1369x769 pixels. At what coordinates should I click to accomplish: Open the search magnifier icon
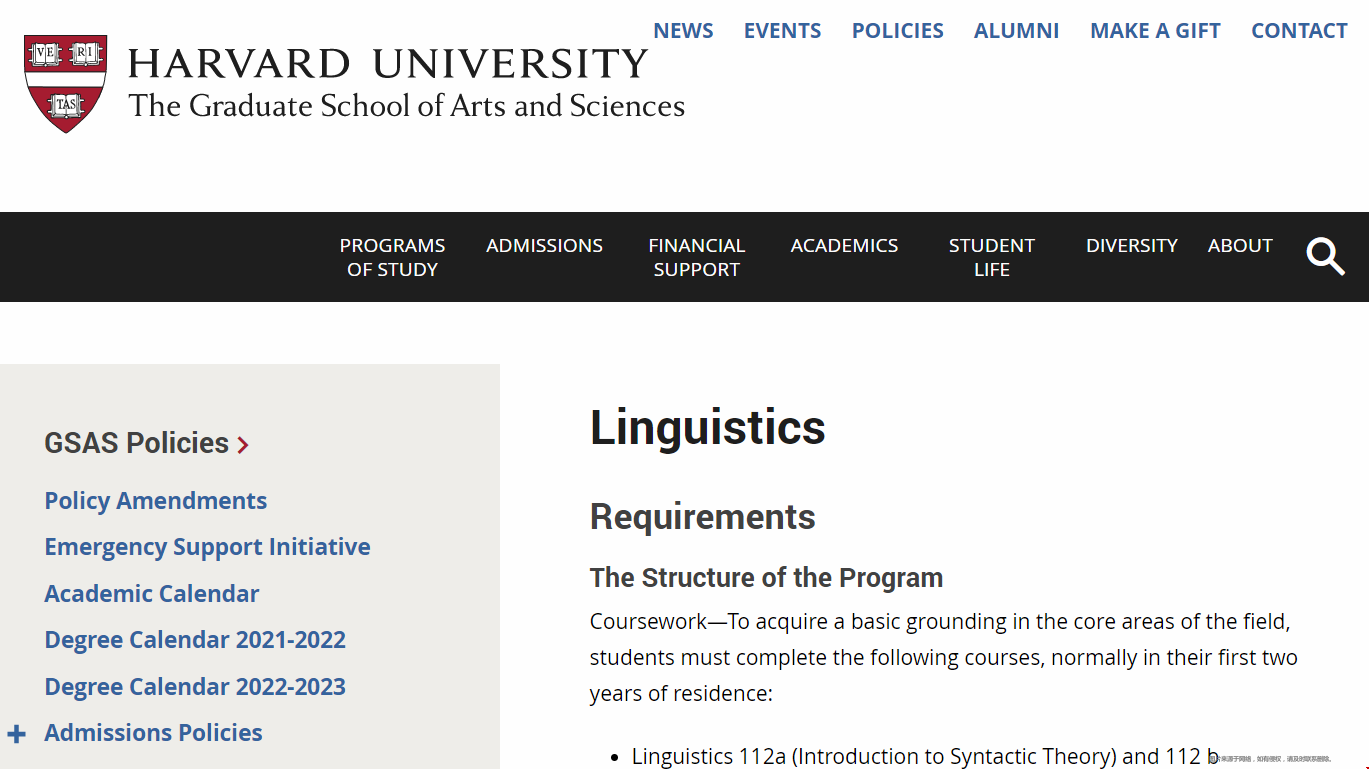tap(1325, 257)
